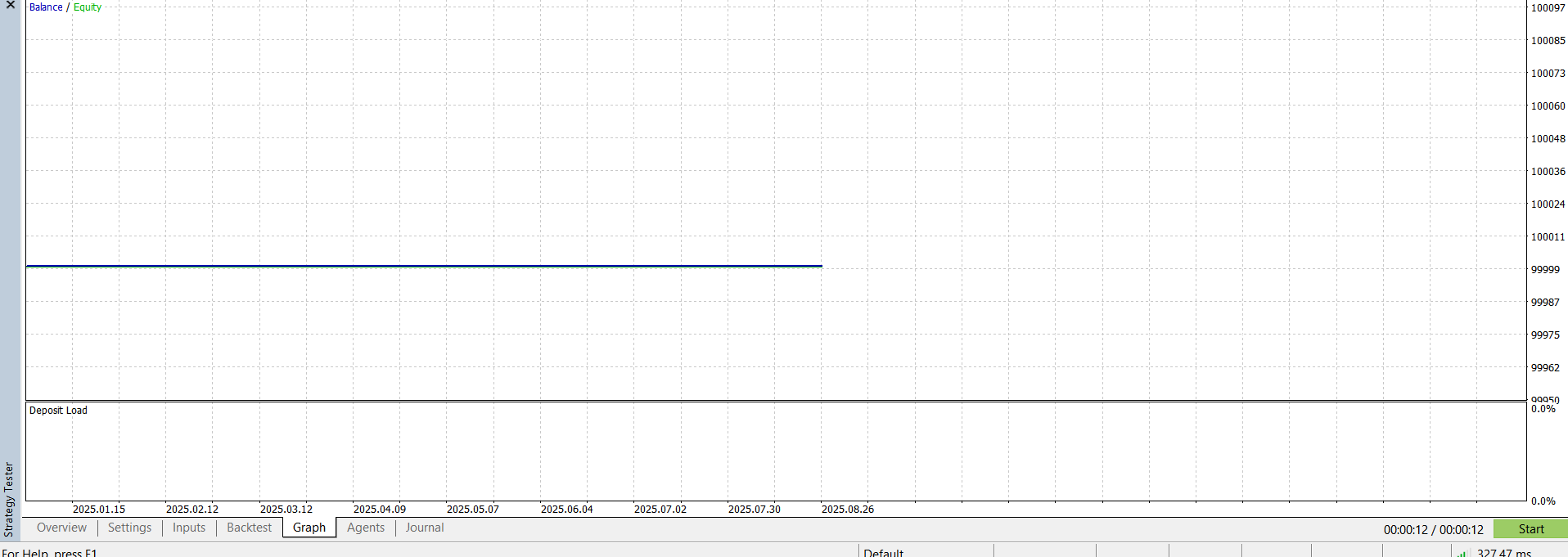Click the 99999 axis value
This screenshot has width=1568, height=557.
click(1545, 269)
